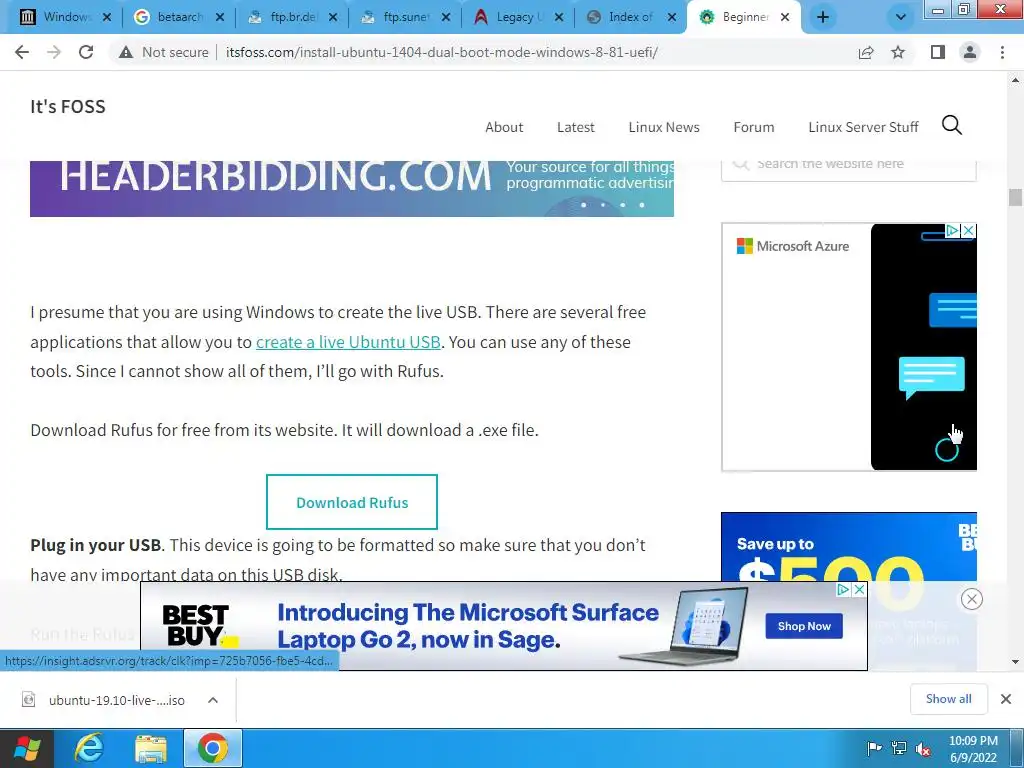Close the Best Buy banner ad X
The height and width of the screenshot is (768, 1024).
tap(859, 590)
